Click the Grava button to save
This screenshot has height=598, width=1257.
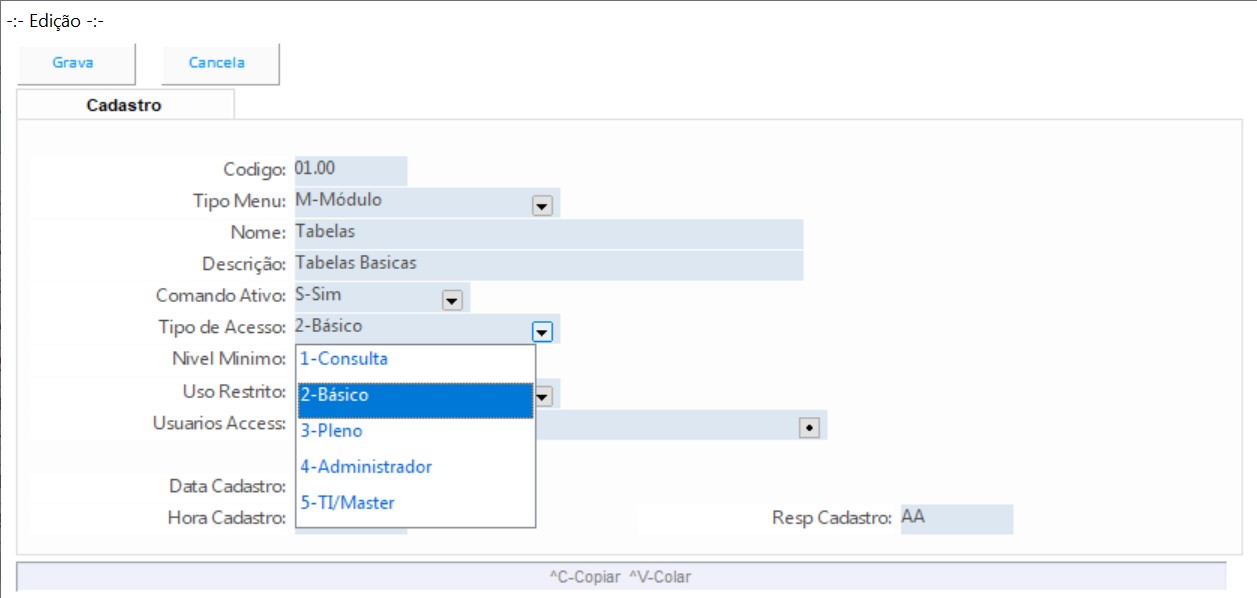[x=73, y=63]
